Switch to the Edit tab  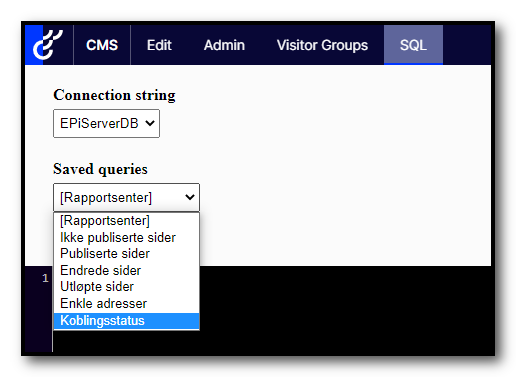click(x=159, y=45)
